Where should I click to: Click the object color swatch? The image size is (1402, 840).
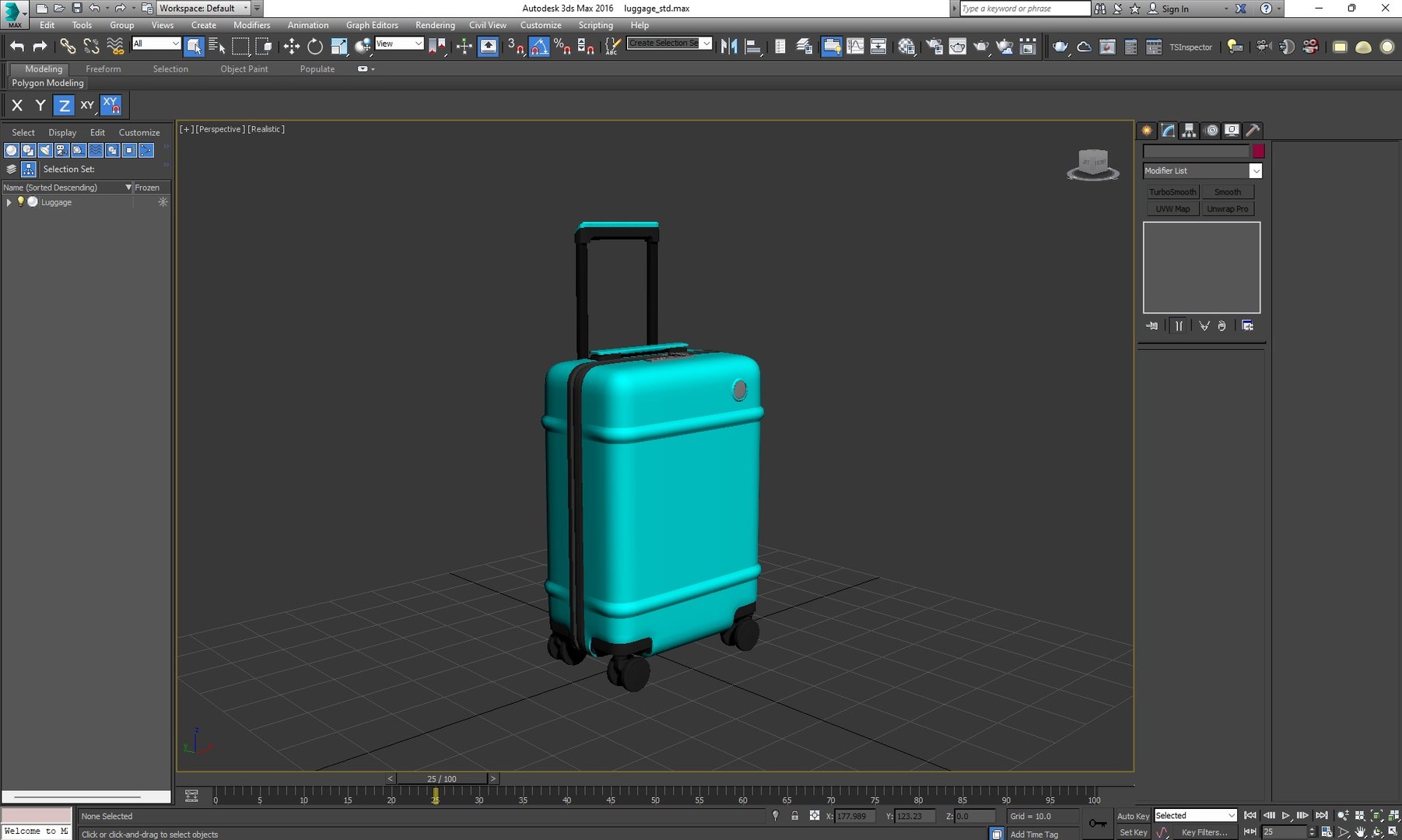click(1258, 151)
